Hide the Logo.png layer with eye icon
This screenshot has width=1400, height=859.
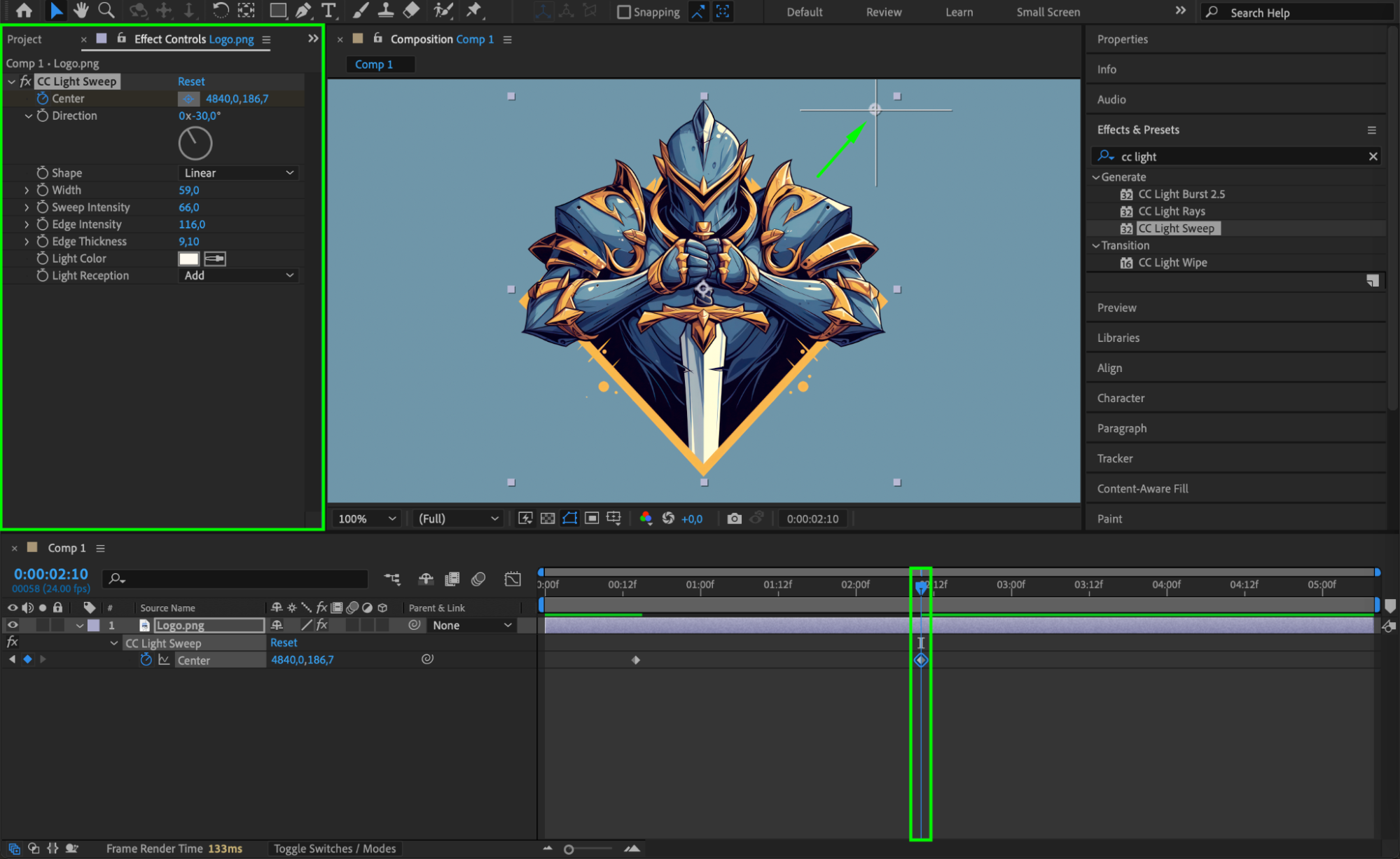[x=13, y=625]
